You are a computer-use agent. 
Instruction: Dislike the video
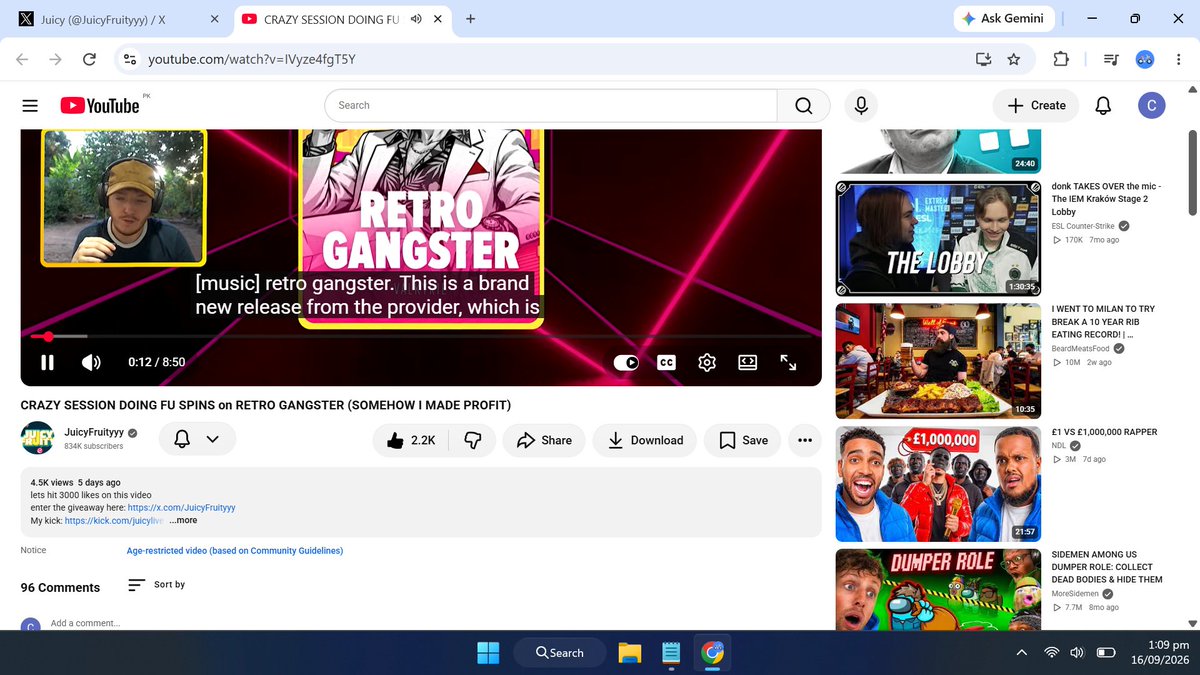473,440
